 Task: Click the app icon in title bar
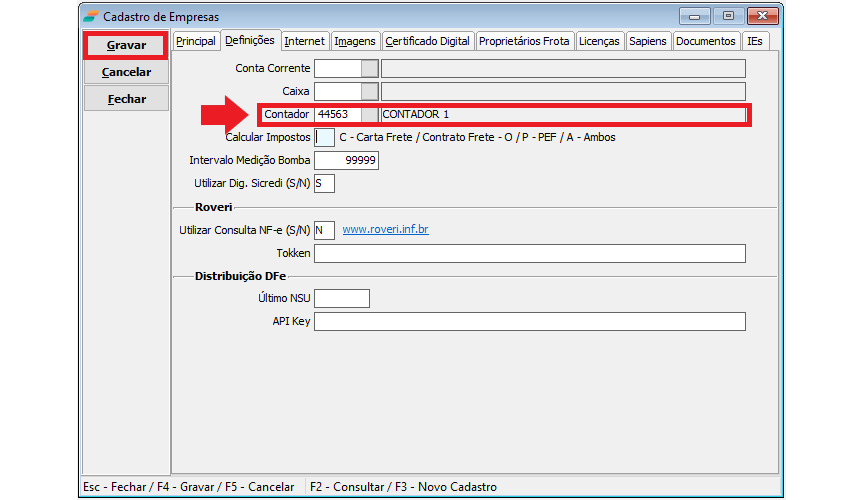click(91, 17)
